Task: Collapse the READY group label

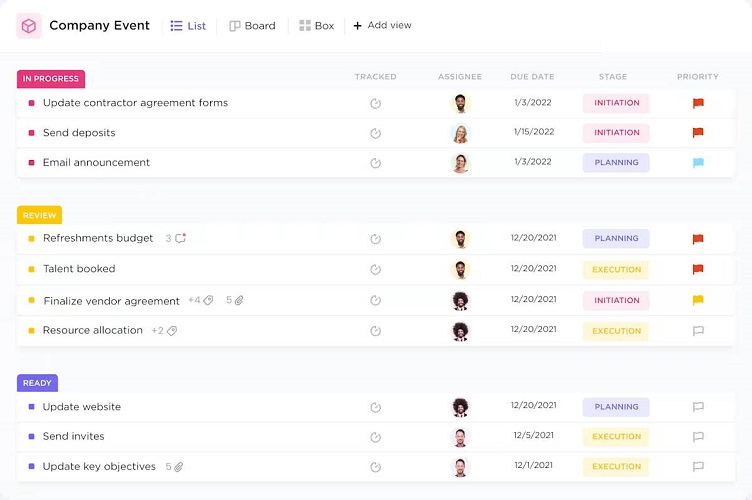Action: (37, 383)
